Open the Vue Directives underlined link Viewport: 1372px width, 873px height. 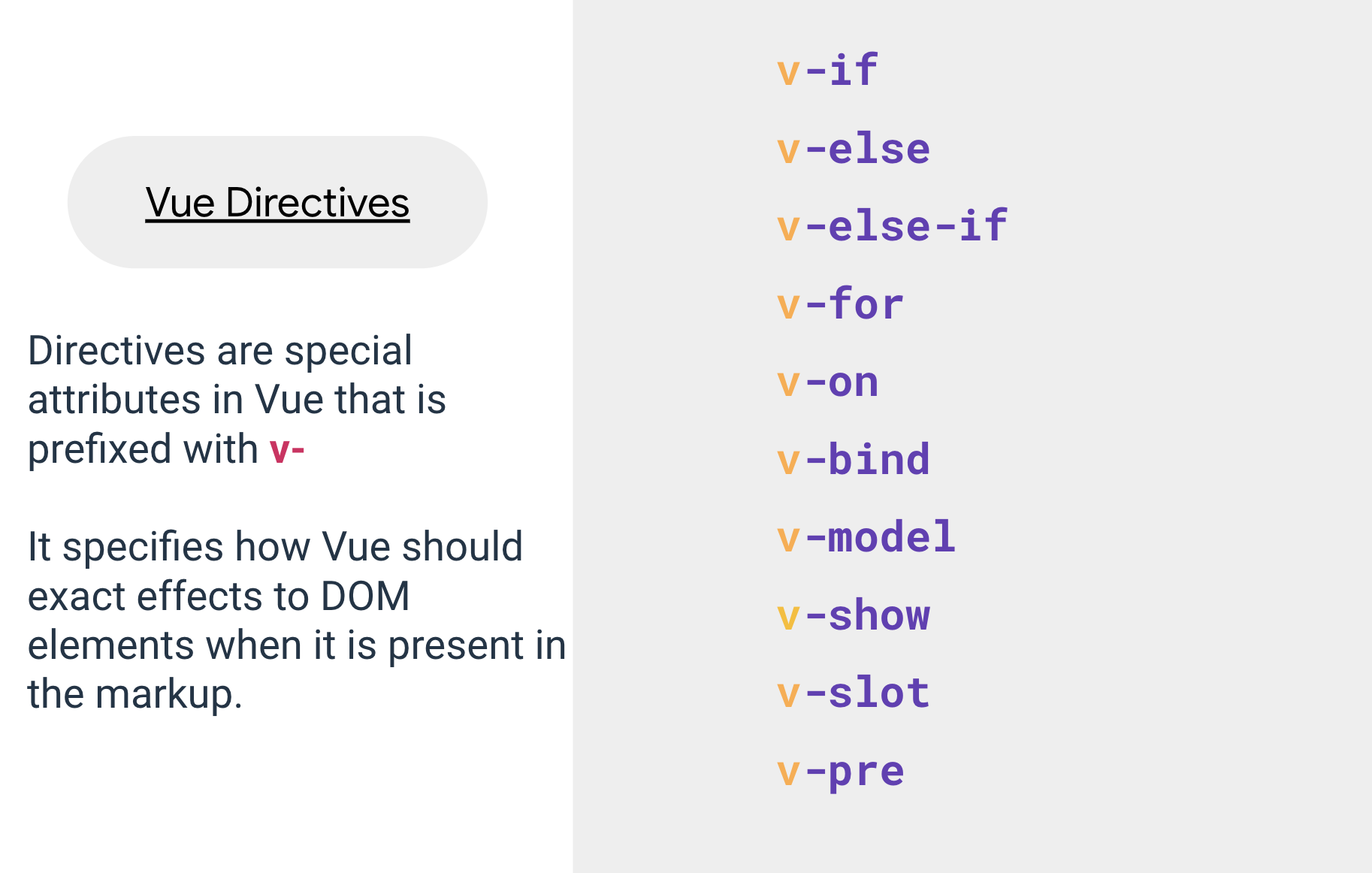click(277, 203)
